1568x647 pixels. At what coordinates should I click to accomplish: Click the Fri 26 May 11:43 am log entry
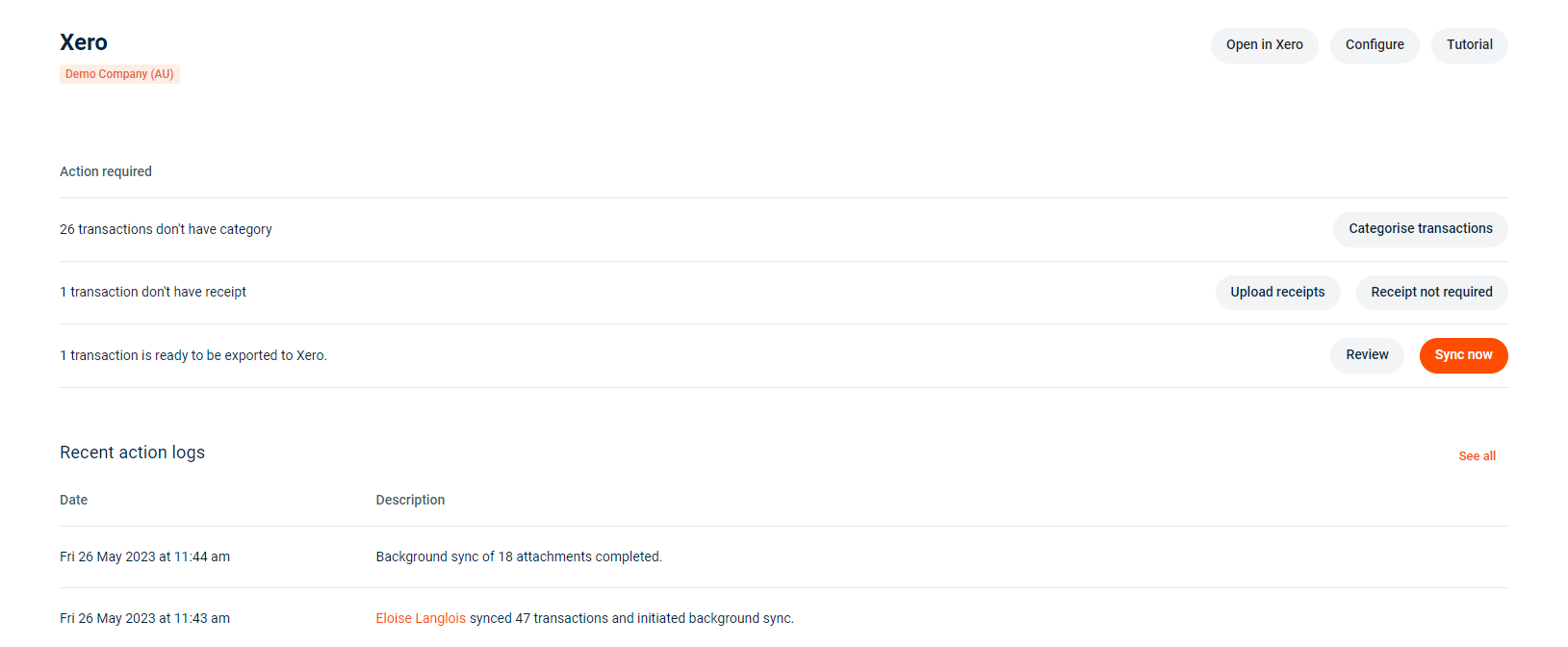click(145, 617)
